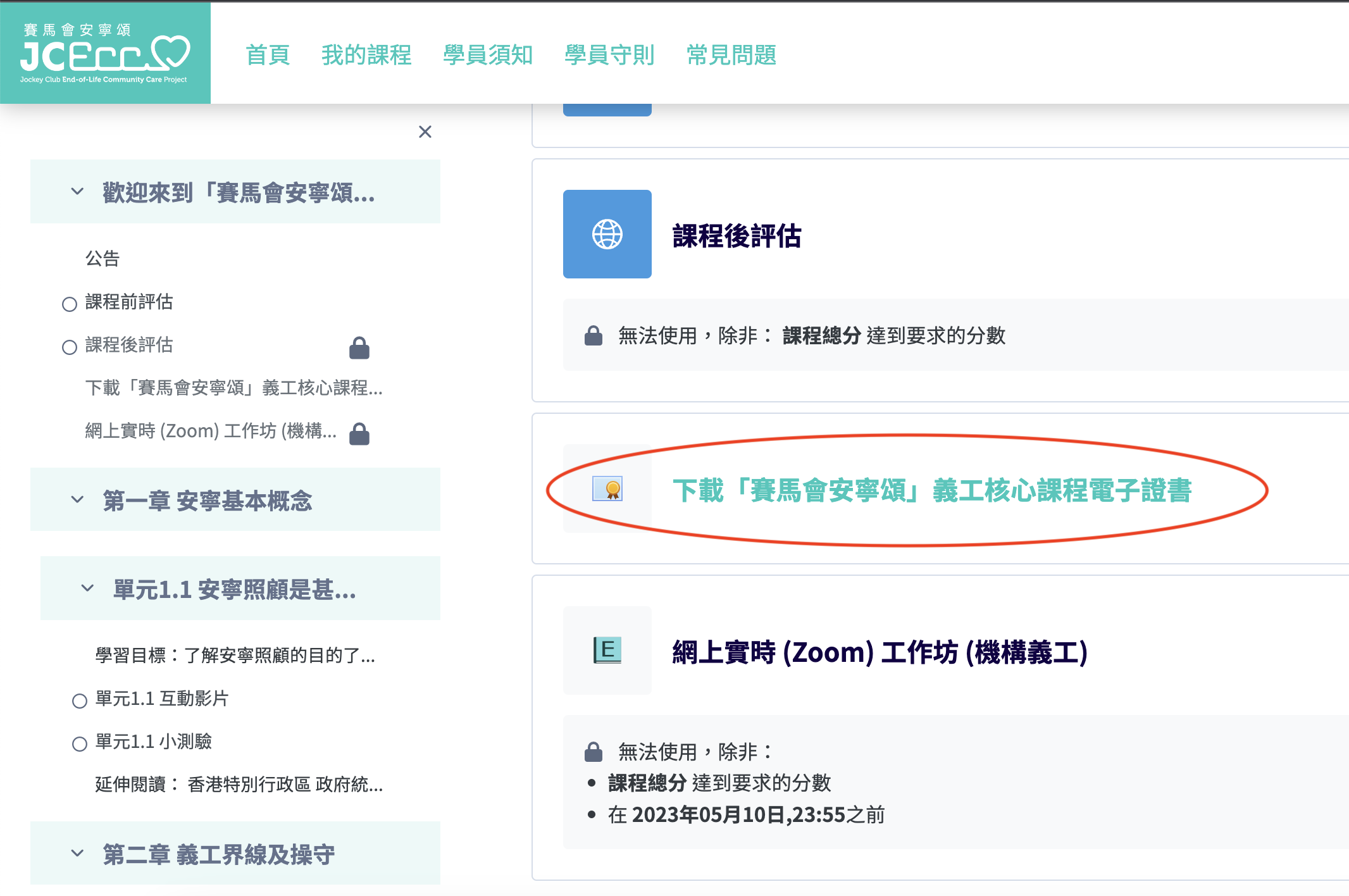Click the lock icon next to 課程後評估 in sidebar
Viewport: 1349px width, 896px height.
click(359, 347)
